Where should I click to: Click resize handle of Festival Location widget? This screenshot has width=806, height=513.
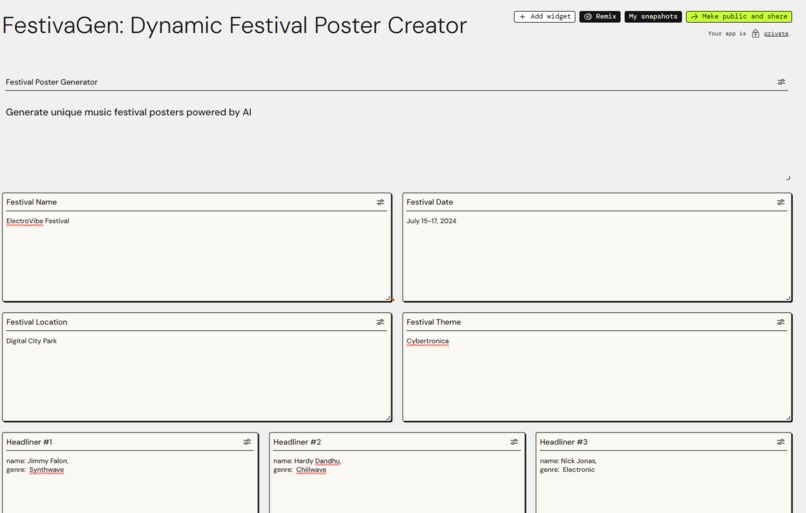click(x=388, y=417)
